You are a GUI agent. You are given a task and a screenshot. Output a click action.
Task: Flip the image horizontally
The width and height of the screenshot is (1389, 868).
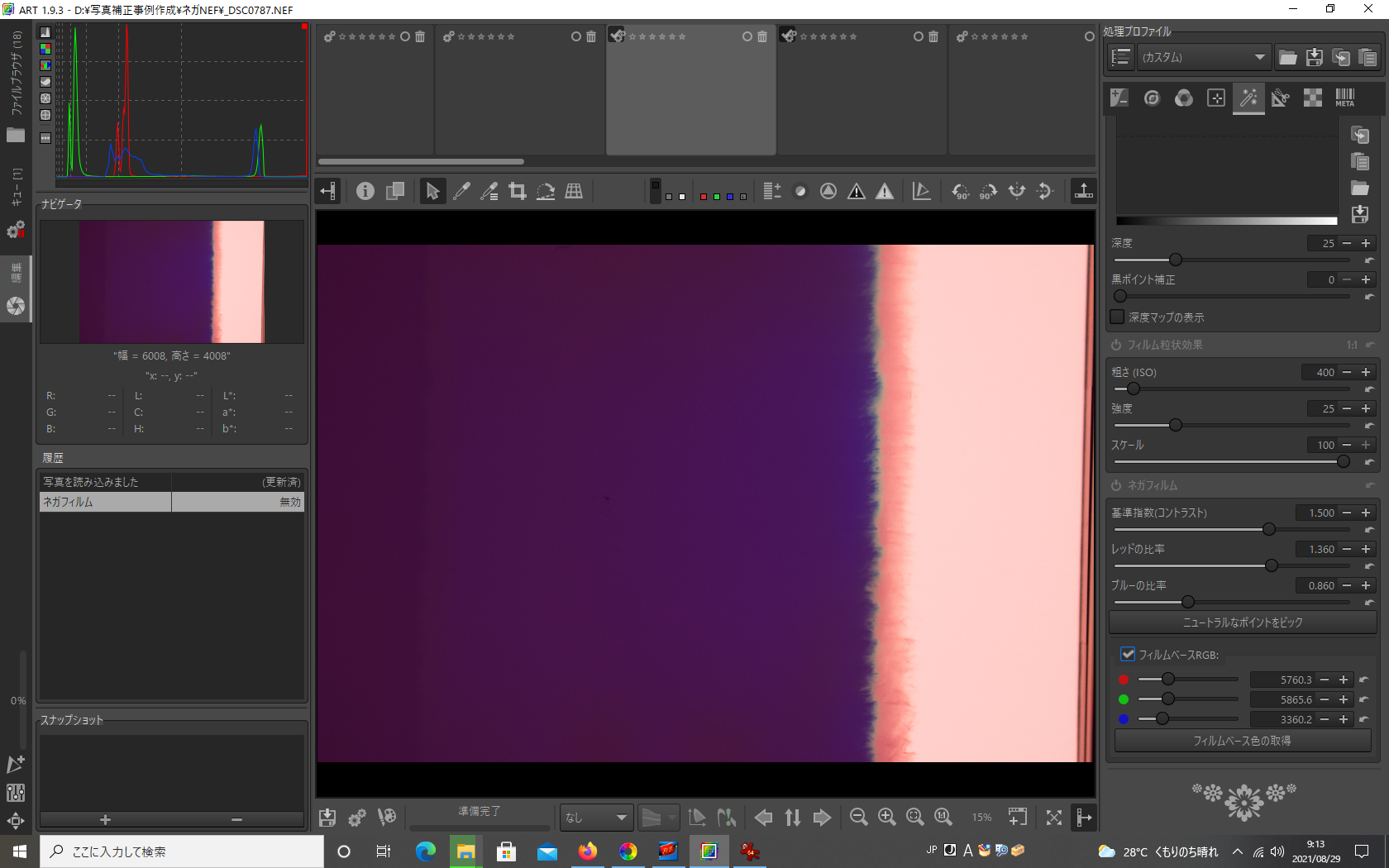(1017, 191)
